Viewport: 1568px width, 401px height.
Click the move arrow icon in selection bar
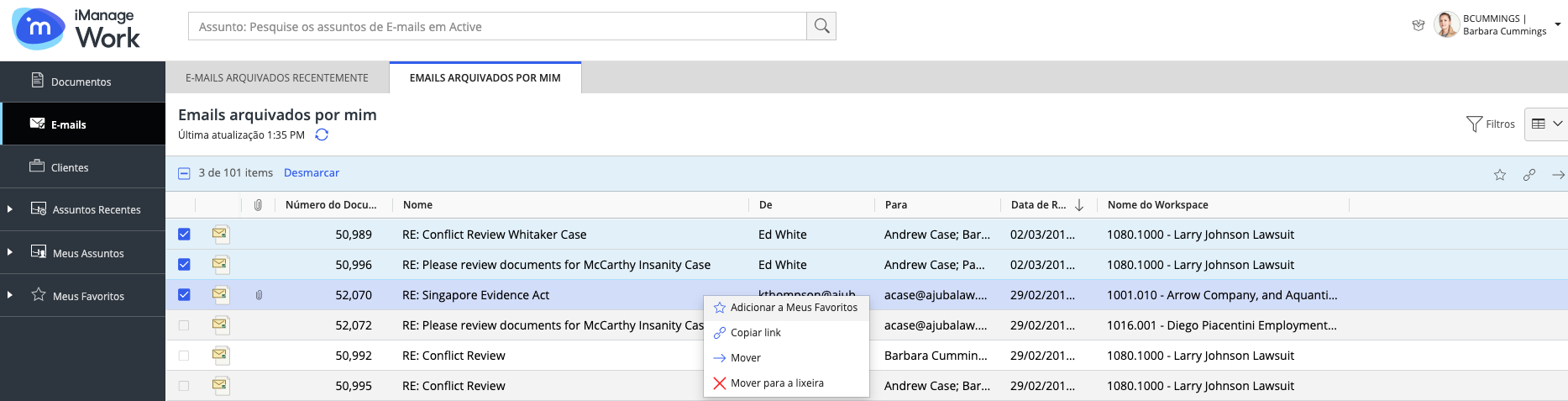coord(1557,175)
